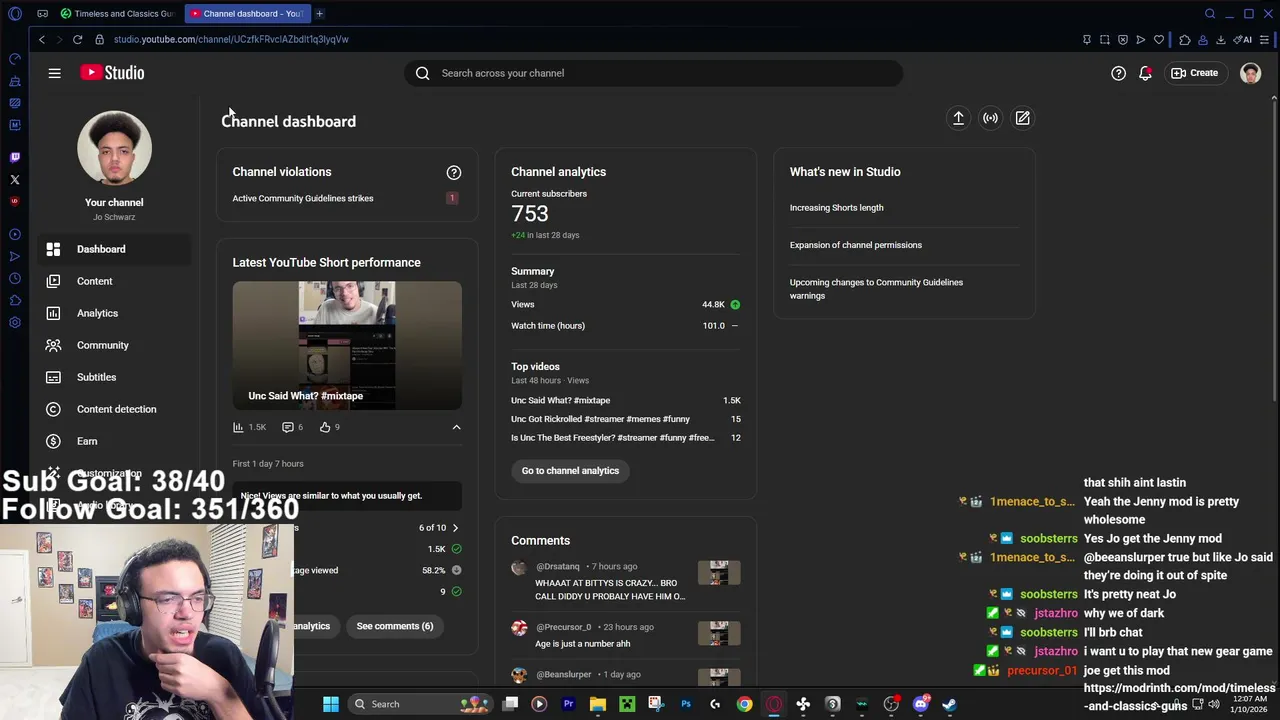
Task: Click See comments (6) button
Action: point(395,626)
